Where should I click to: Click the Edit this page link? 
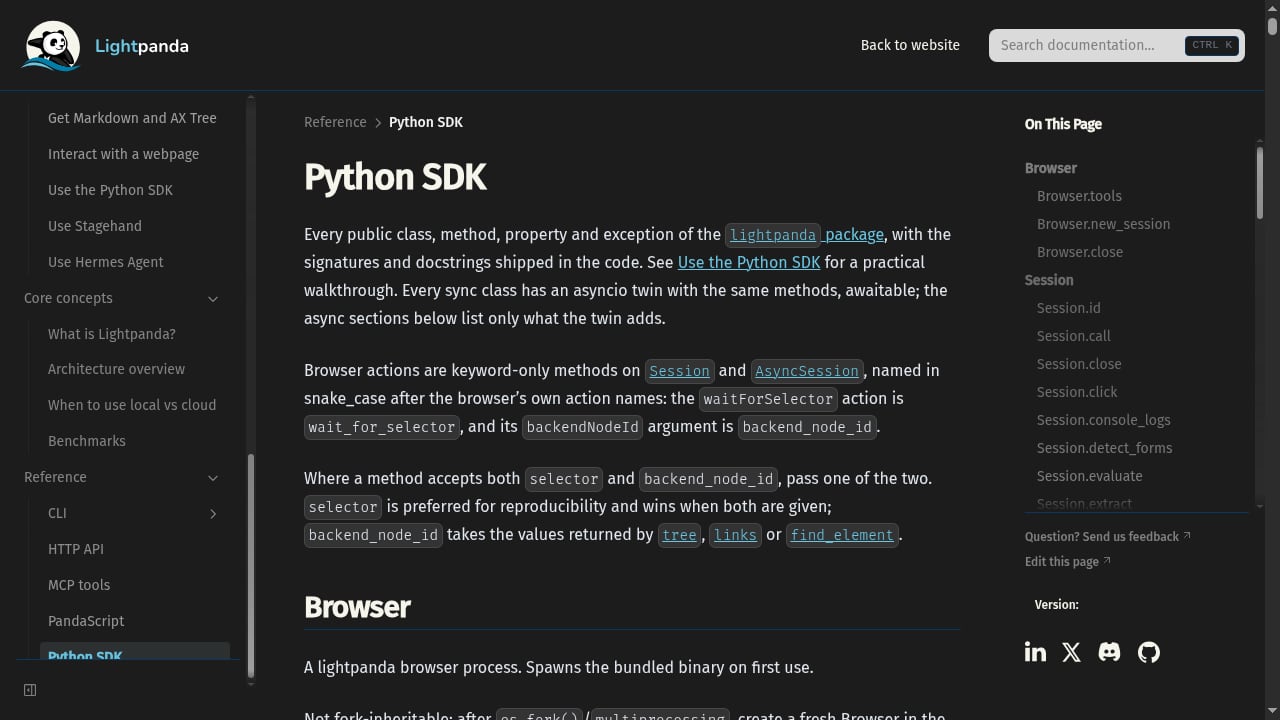point(1068,562)
